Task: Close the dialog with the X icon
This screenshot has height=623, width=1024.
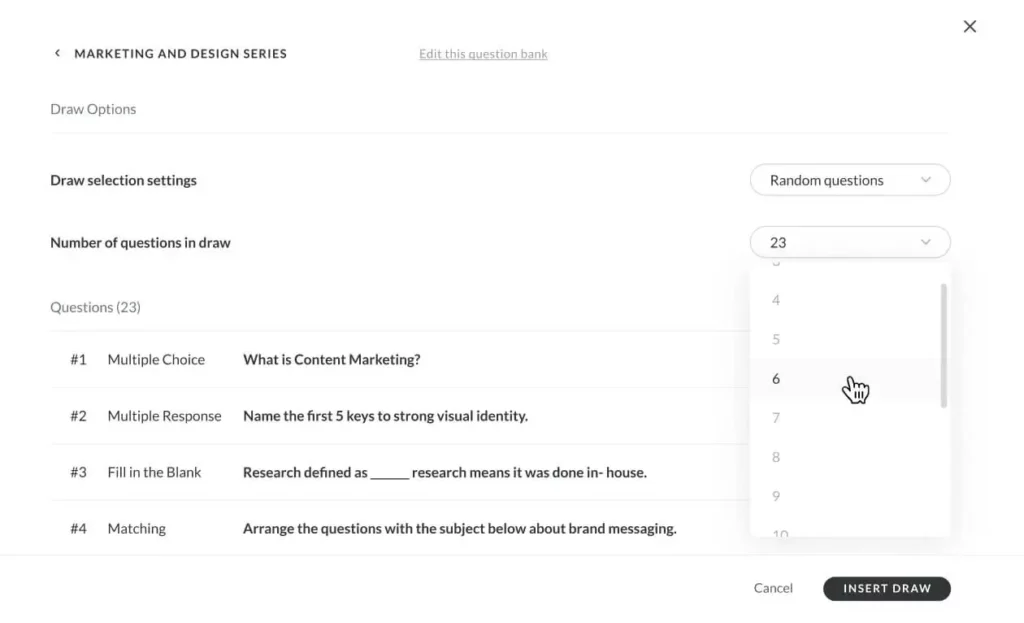Action: (969, 27)
